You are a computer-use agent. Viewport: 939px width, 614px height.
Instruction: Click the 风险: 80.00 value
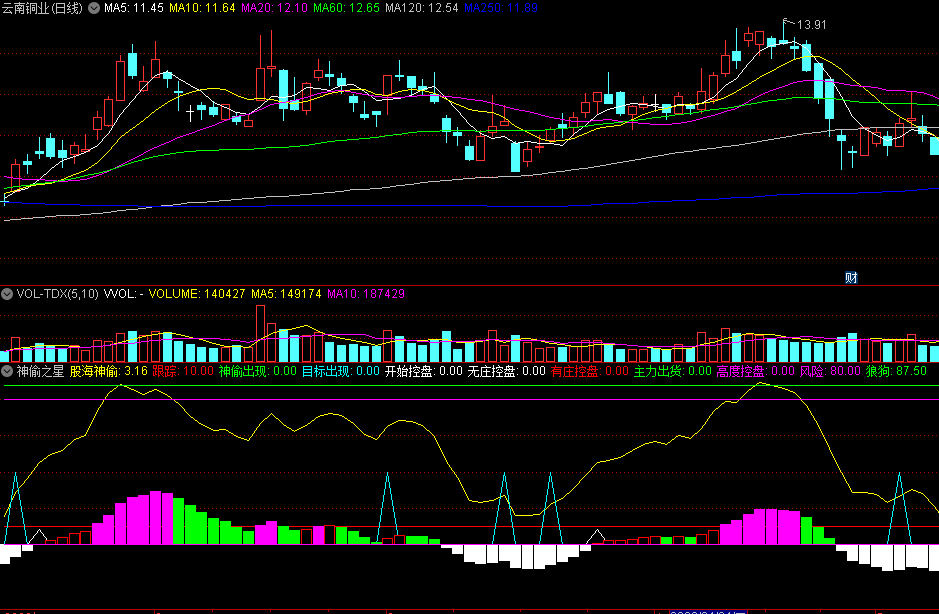[830, 371]
